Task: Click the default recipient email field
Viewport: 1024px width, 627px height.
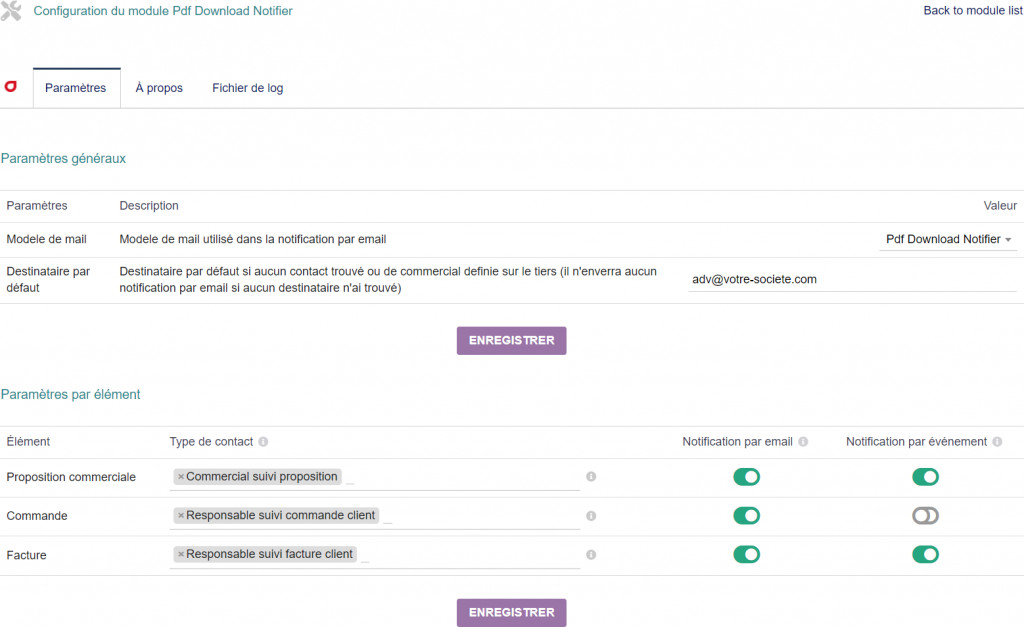Action: pyautogui.click(x=850, y=280)
